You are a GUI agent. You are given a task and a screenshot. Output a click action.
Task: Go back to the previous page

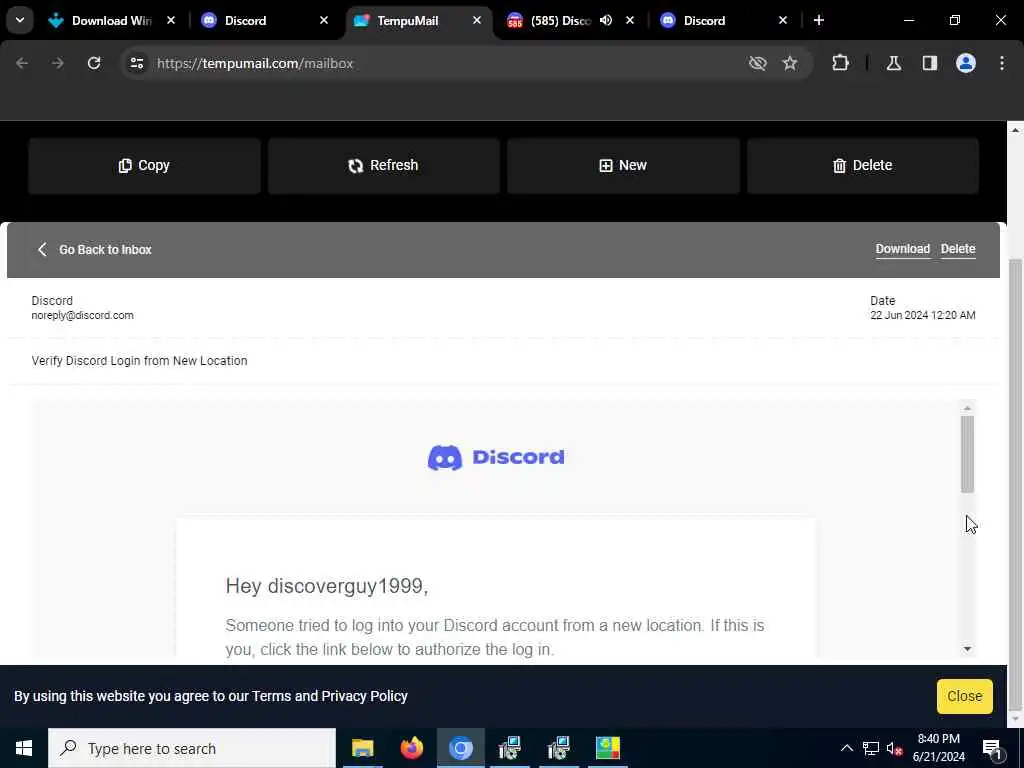[x=22, y=63]
